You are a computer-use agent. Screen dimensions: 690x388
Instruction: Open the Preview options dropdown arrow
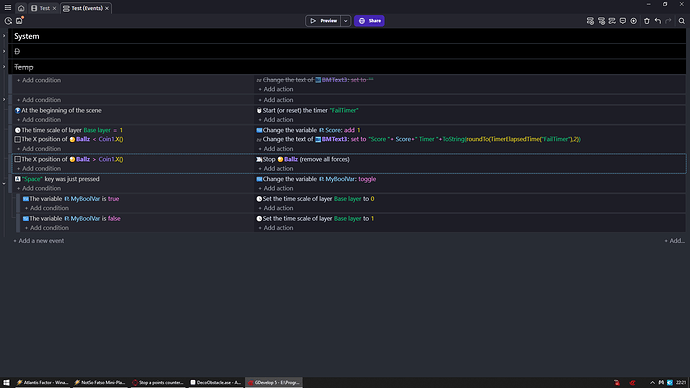click(345, 21)
